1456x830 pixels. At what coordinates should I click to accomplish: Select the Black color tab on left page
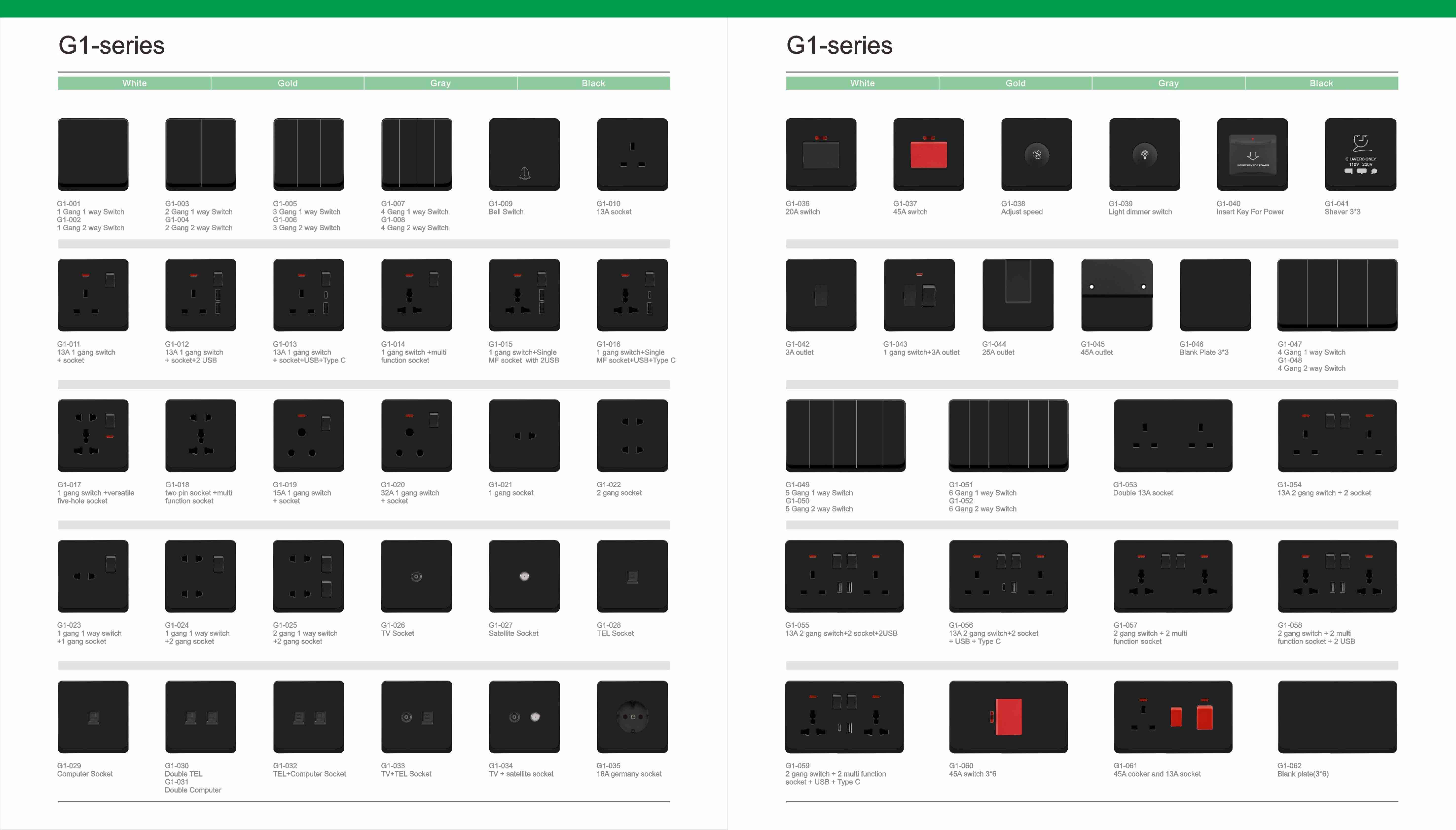coord(593,83)
